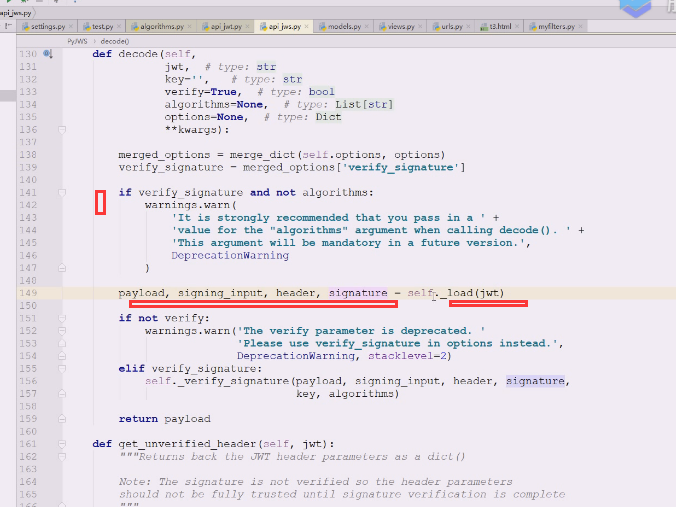Click the api_jws.py navigation bar item
The image size is (676, 507).
(x=16, y=13)
